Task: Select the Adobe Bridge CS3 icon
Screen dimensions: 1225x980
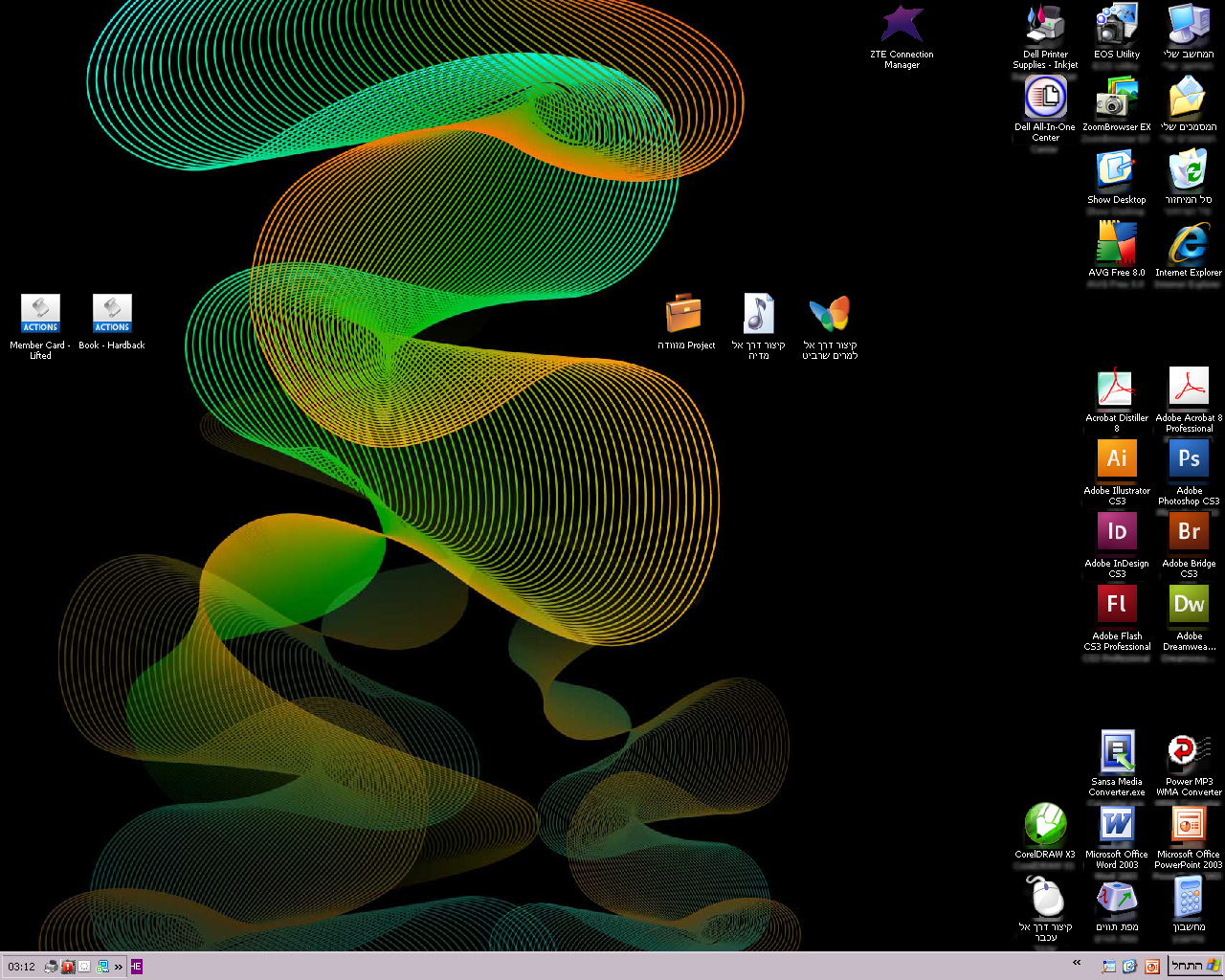Action: [1189, 532]
